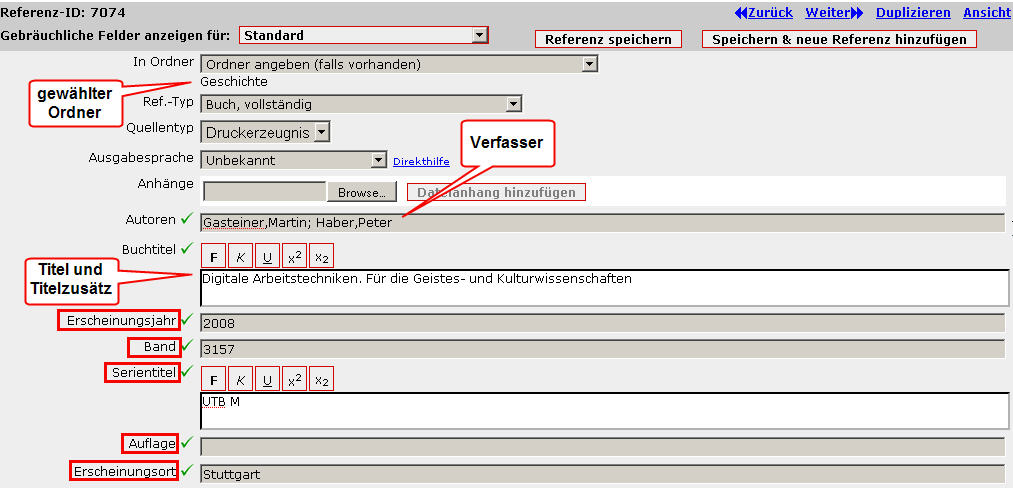This screenshot has height=488, width=1013.
Task: Expand the Ausgabesprache dropdown
Action: [378, 160]
